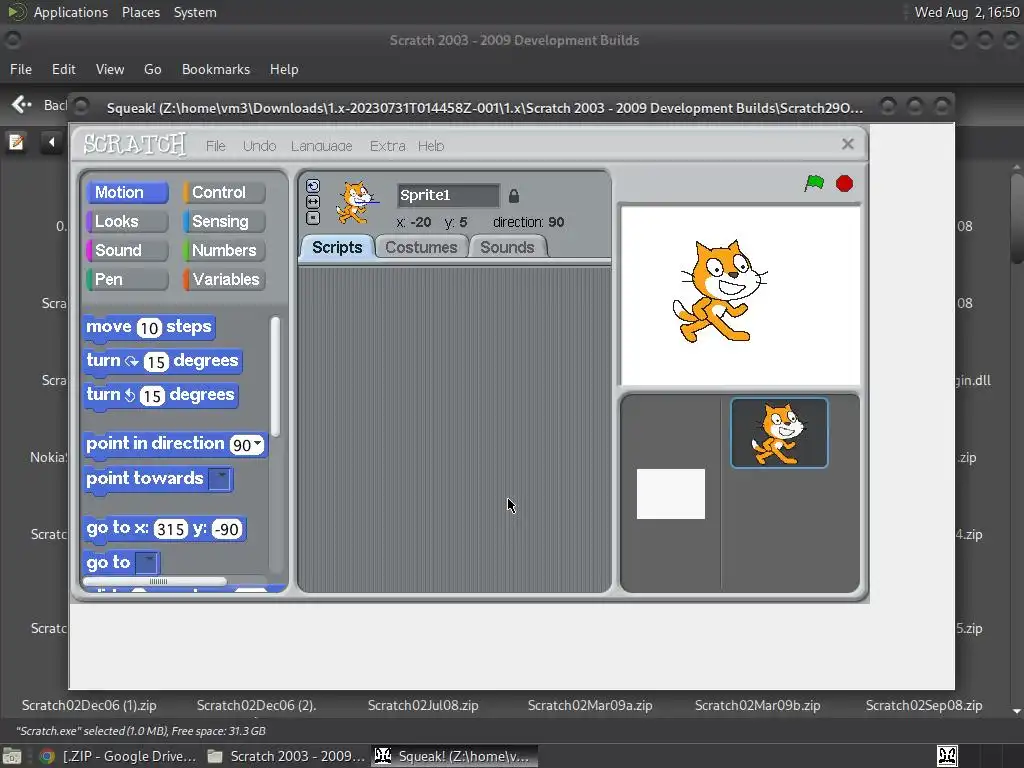1024x768 pixels.
Task: Select the Sound block category
Action: point(127,250)
